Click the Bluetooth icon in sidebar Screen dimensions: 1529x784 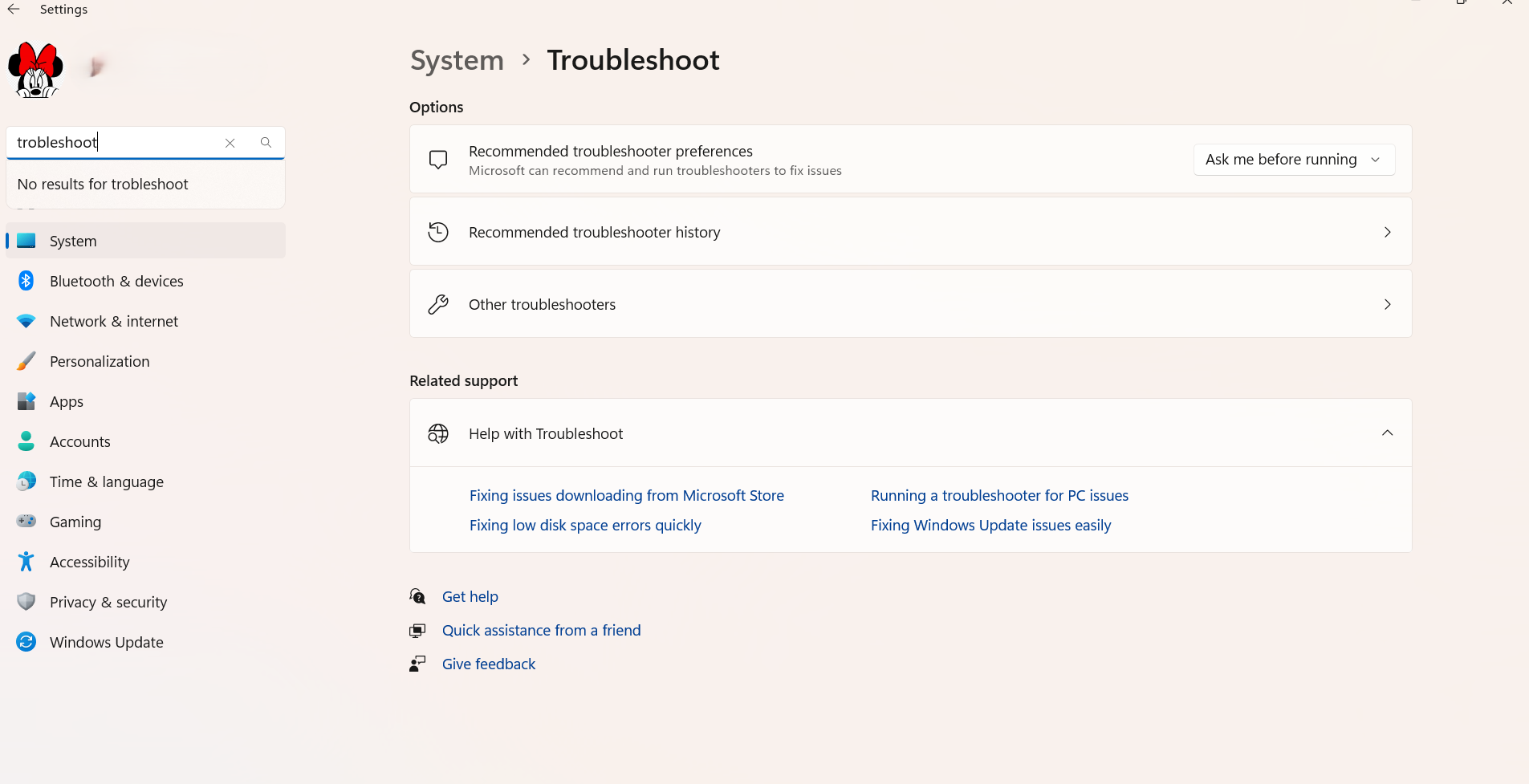pos(26,281)
